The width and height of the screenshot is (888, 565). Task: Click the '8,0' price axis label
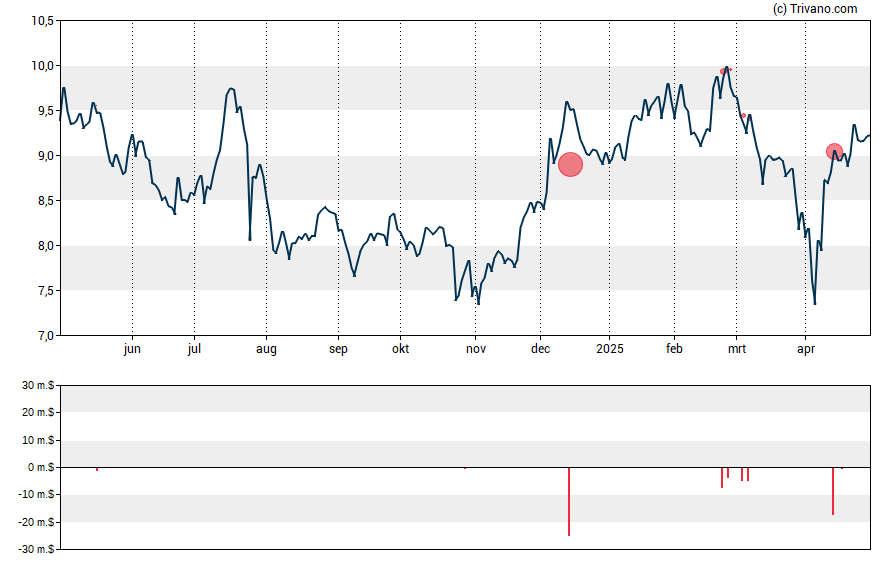[45, 246]
